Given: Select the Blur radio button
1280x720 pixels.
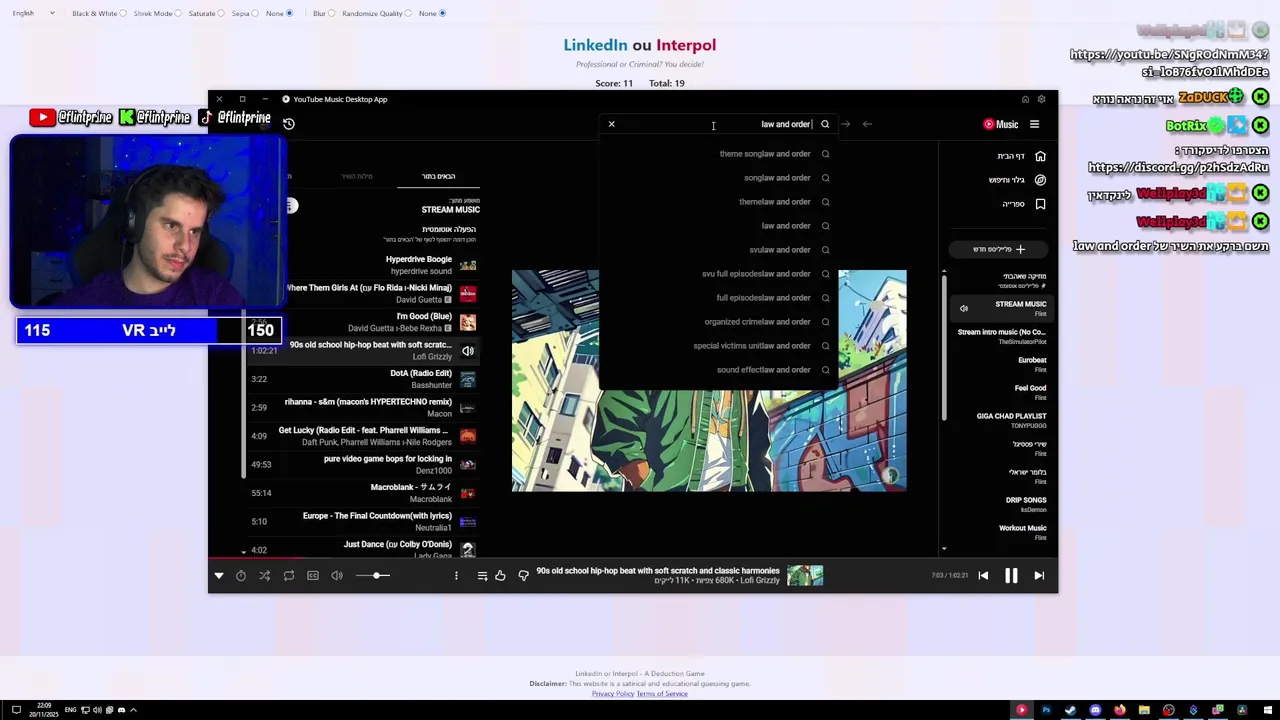Looking at the screenshot, I should point(331,14).
